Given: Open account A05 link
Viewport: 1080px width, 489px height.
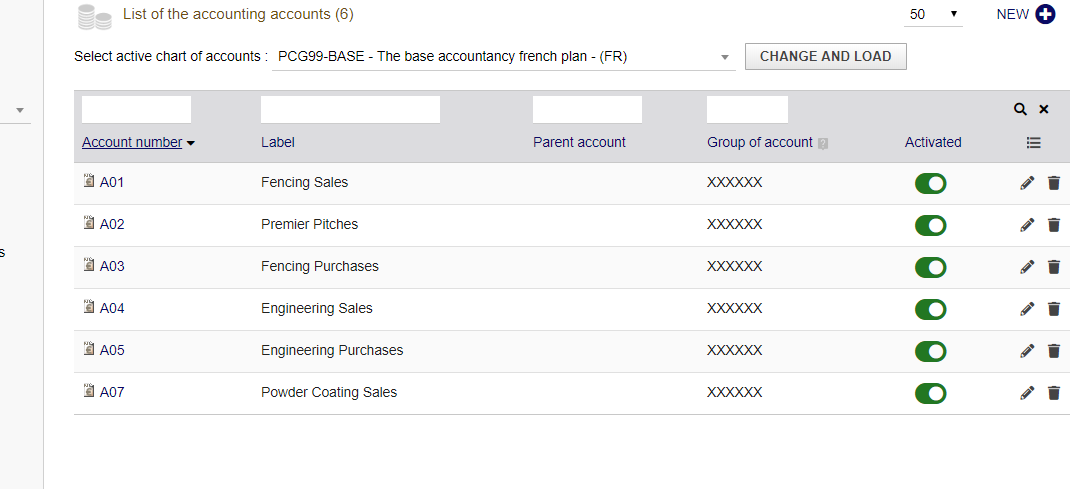Looking at the screenshot, I should point(111,350).
